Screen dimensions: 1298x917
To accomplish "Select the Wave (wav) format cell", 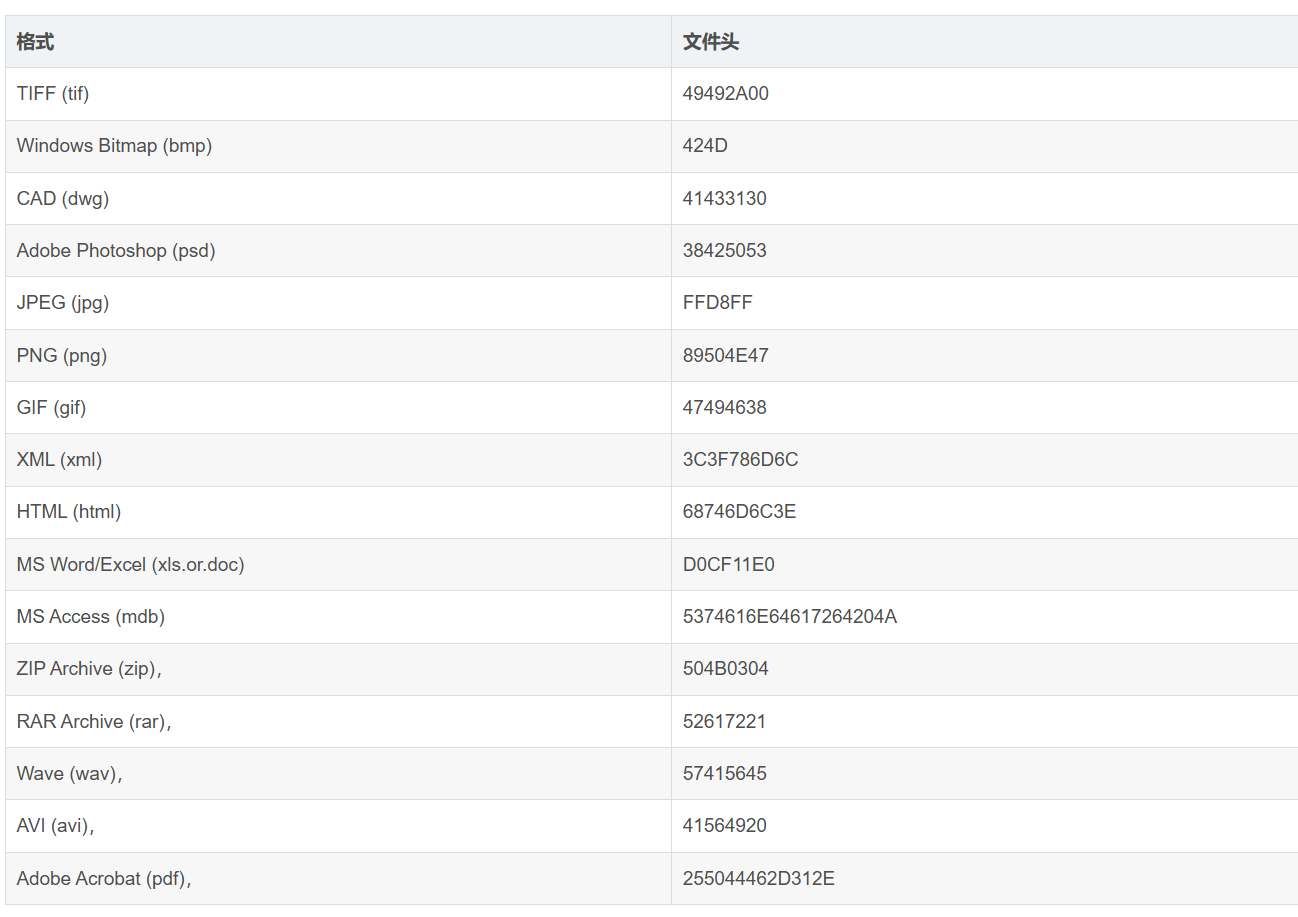I will click(69, 774).
